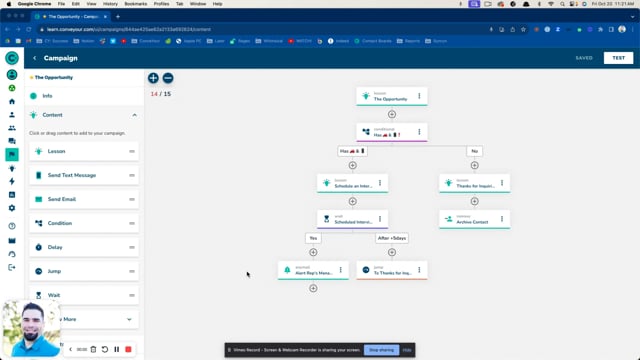Open the support headset sidebar icon
640x360 pixels.
12,254
